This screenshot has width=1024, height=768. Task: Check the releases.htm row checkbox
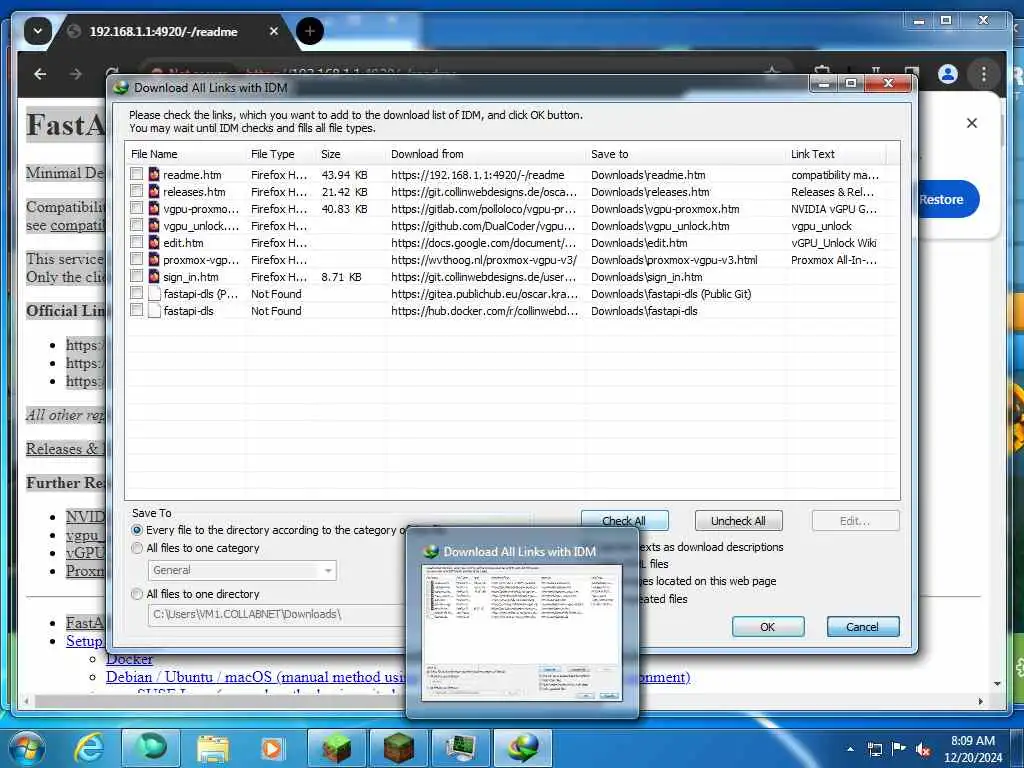[x=136, y=191]
